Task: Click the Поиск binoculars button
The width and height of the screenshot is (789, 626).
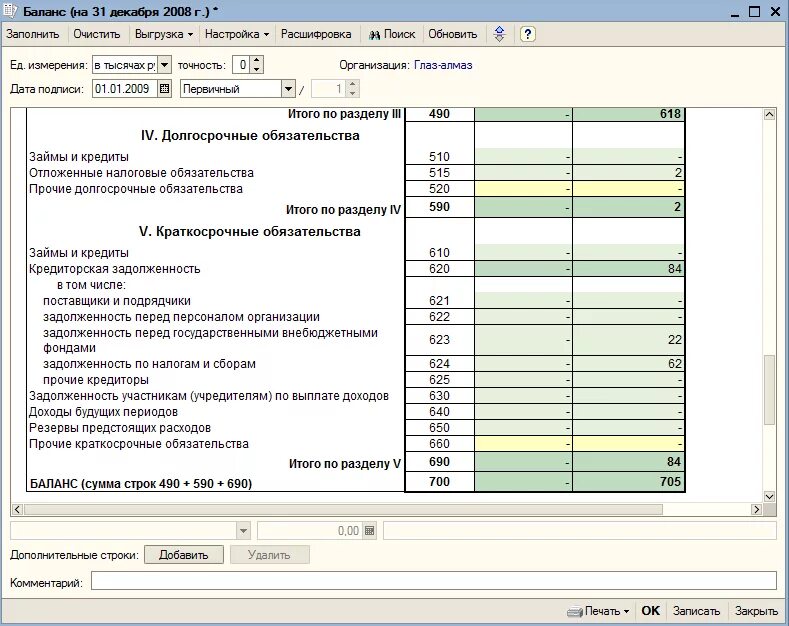Action: (392, 34)
